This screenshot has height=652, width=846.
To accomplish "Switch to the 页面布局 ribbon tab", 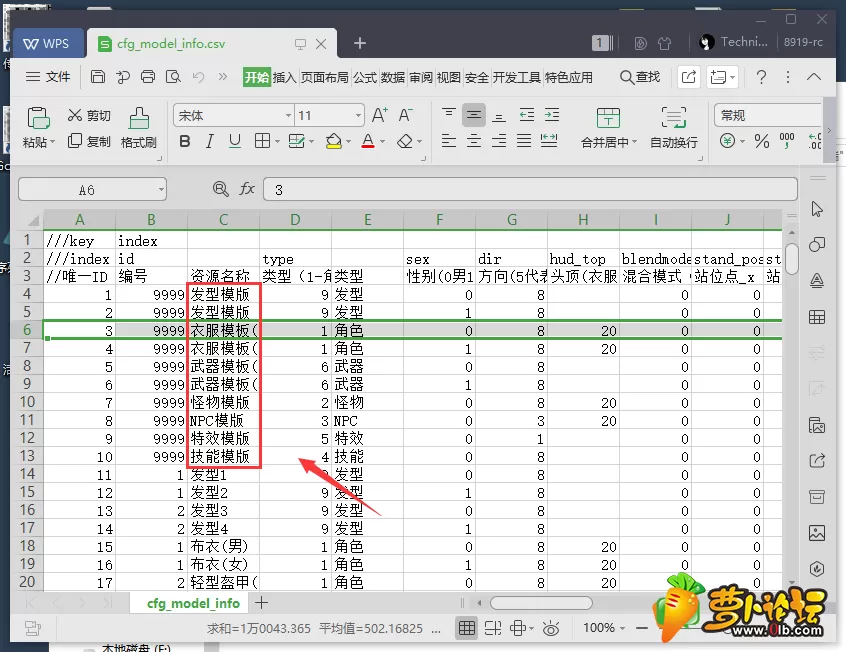I will click(324, 78).
